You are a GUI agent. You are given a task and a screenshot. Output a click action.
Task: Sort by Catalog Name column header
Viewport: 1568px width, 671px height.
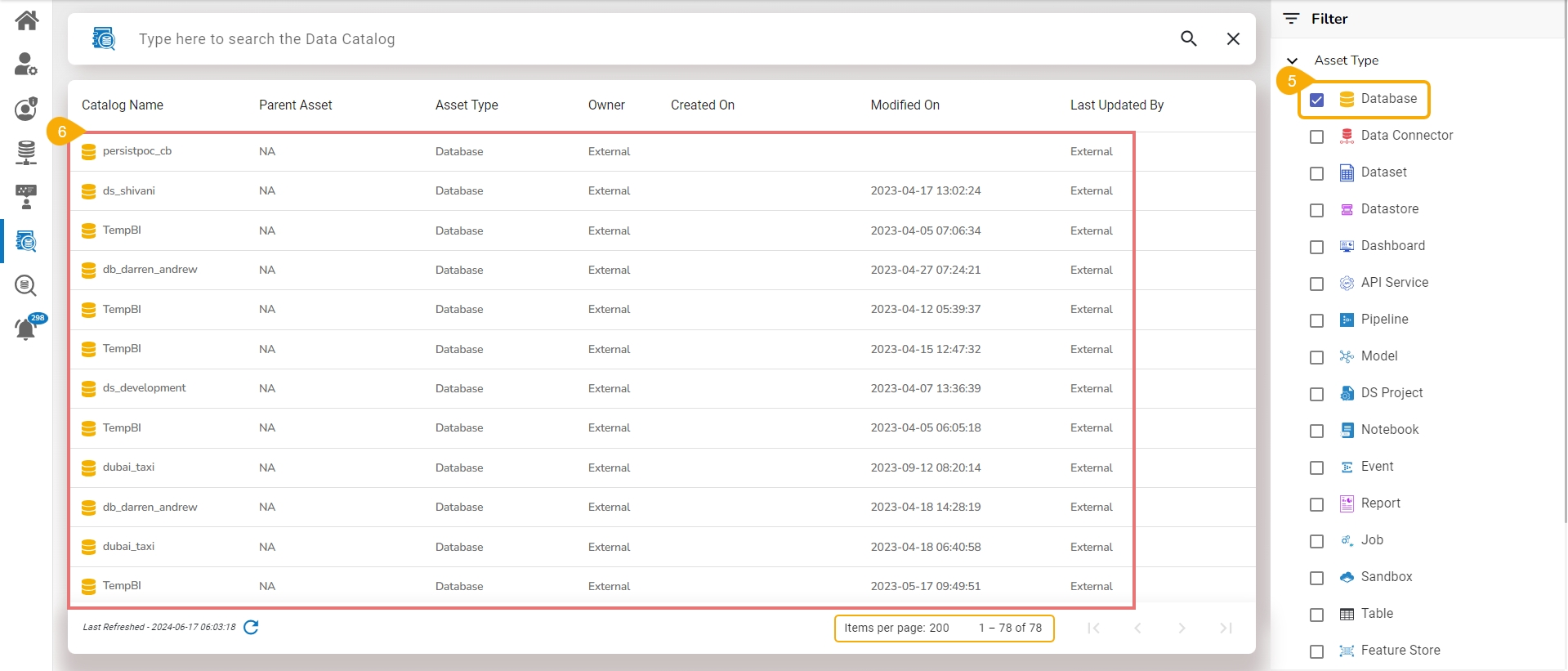[123, 105]
